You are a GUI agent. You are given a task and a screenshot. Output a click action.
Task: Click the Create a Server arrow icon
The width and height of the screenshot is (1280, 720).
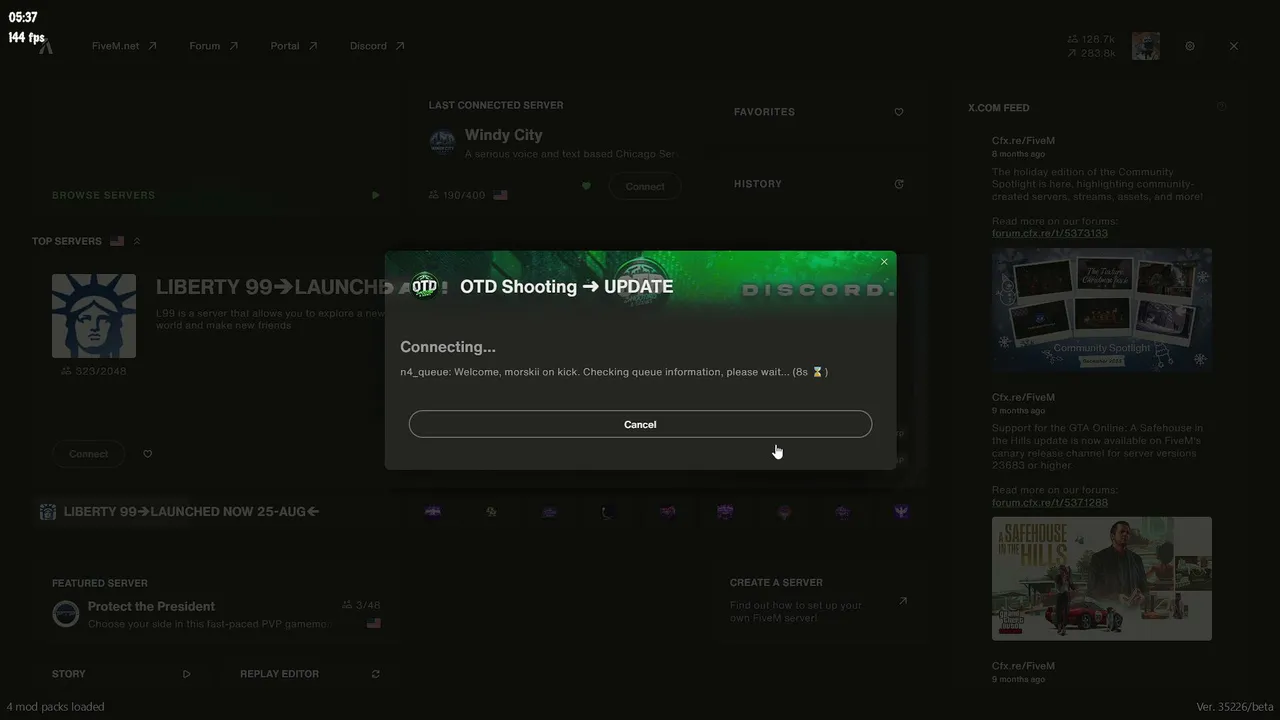[903, 601]
